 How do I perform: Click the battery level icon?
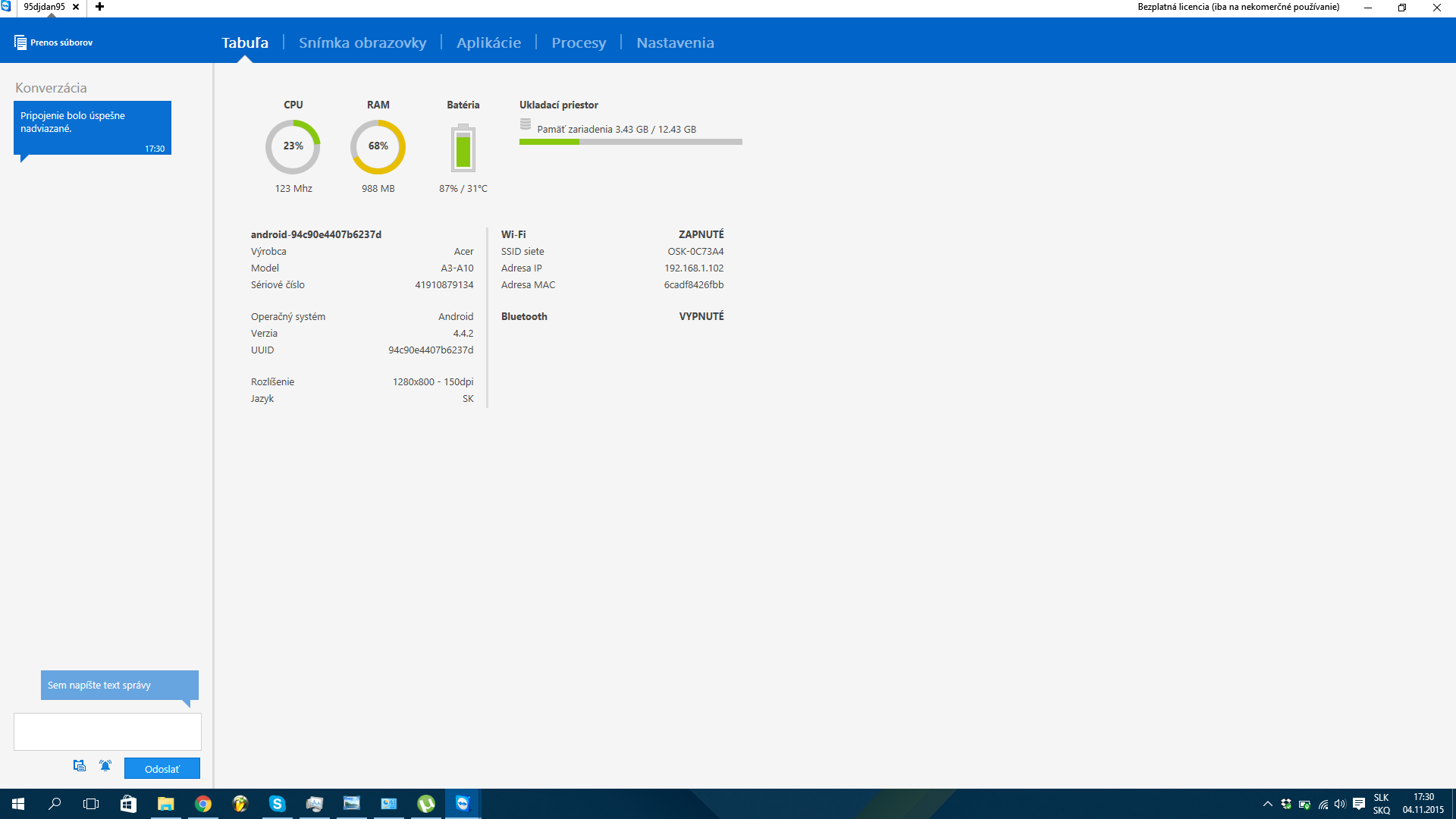pyautogui.click(x=463, y=149)
